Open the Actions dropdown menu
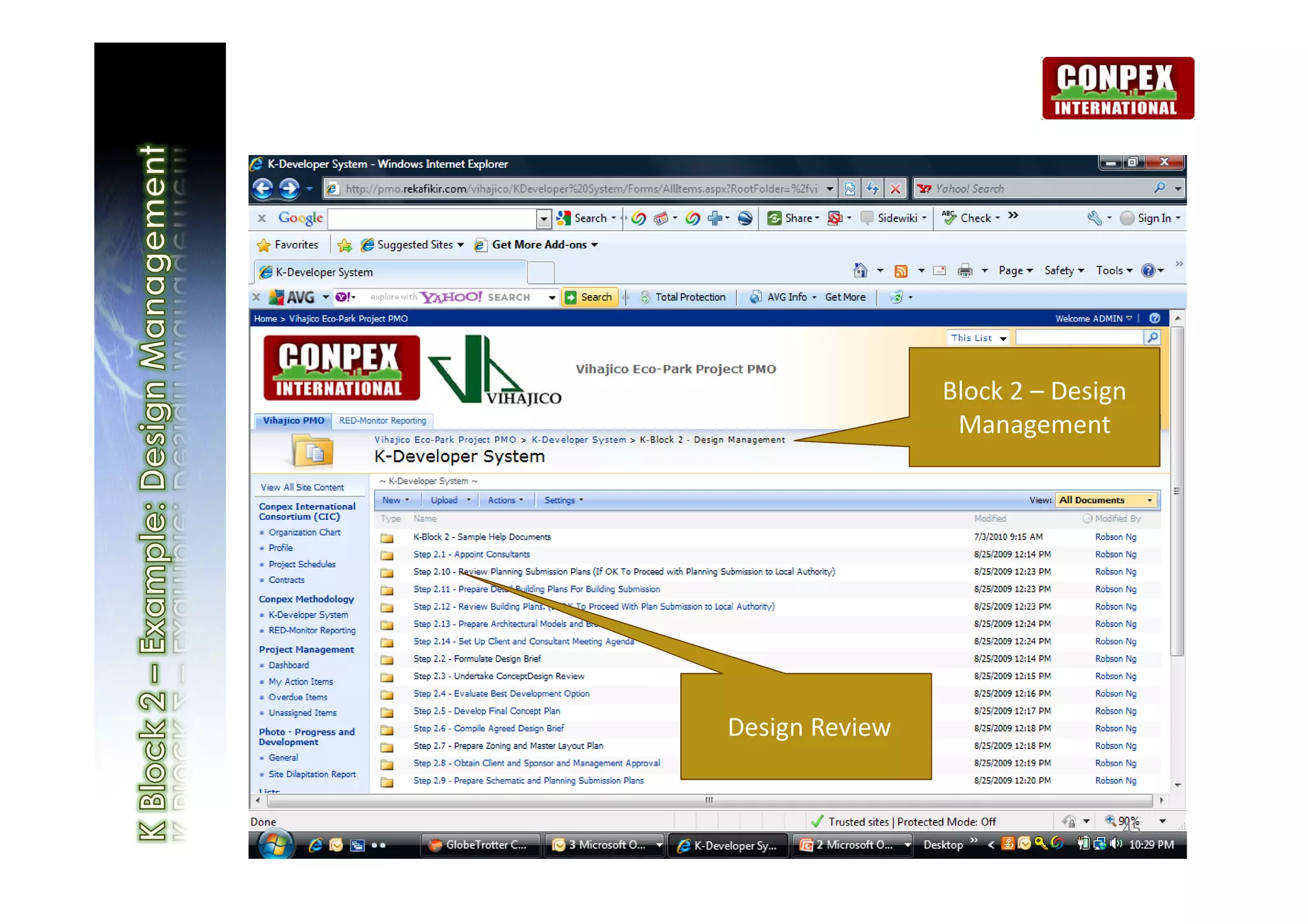This screenshot has height=924, width=1308. click(x=505, y=500)
